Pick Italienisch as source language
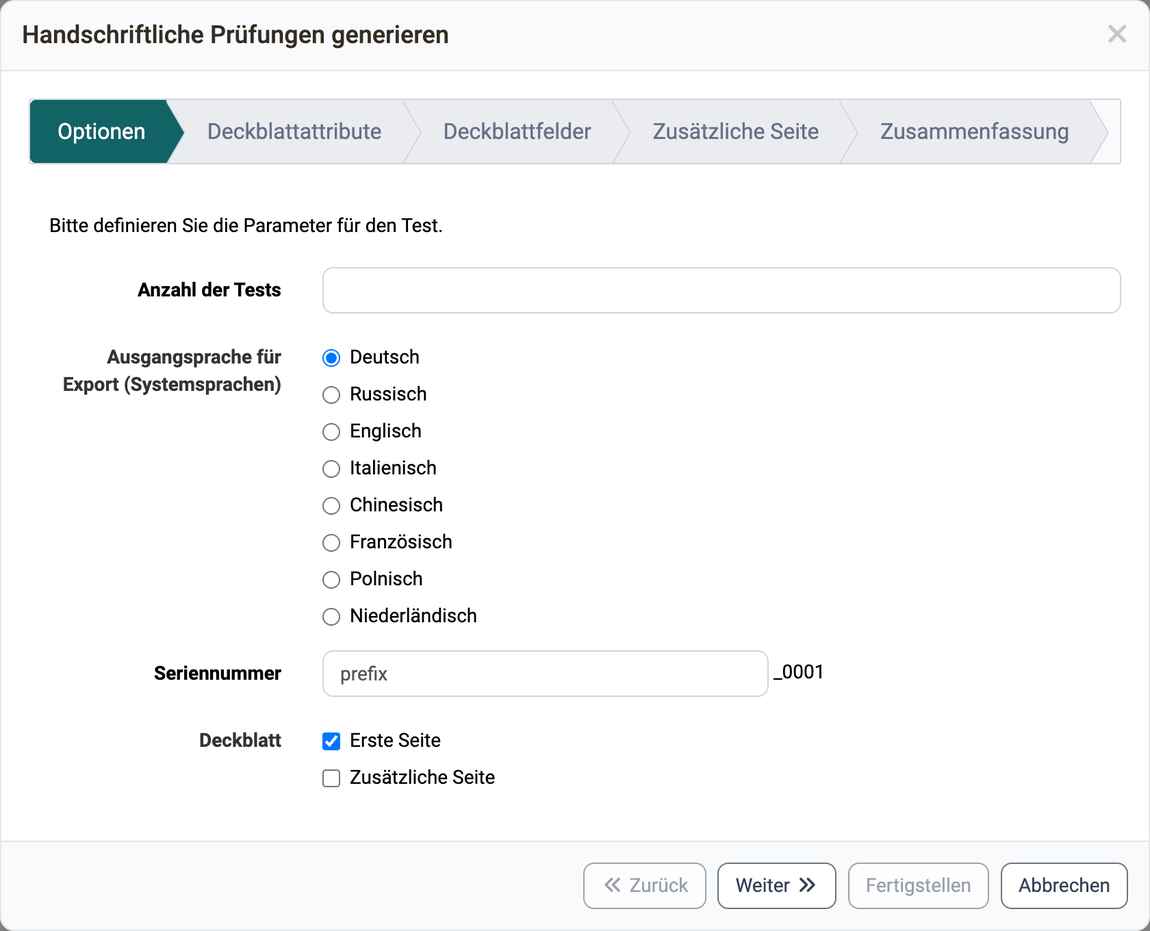 332,469
